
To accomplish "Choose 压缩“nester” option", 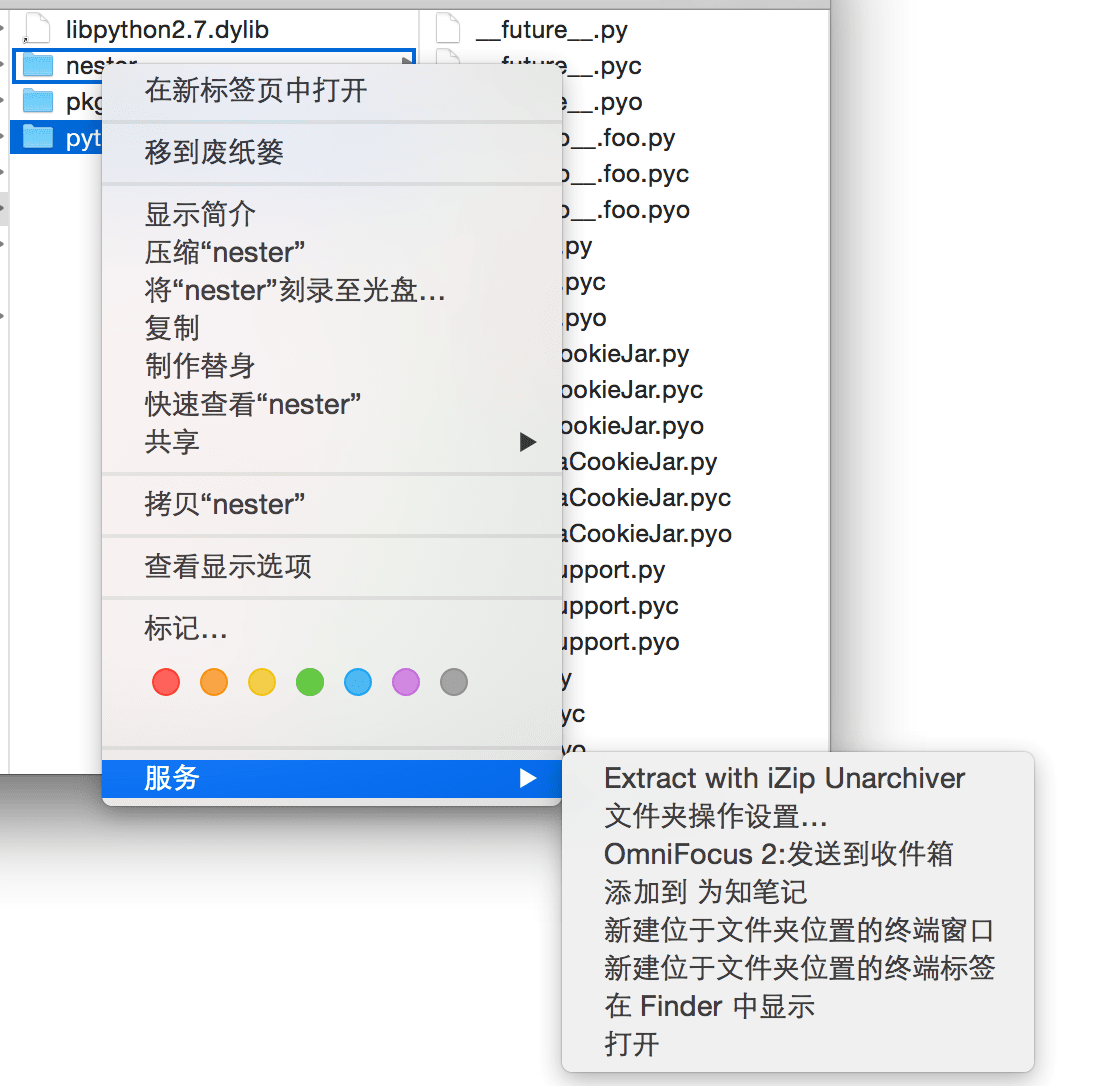I will tap(225, 252).
